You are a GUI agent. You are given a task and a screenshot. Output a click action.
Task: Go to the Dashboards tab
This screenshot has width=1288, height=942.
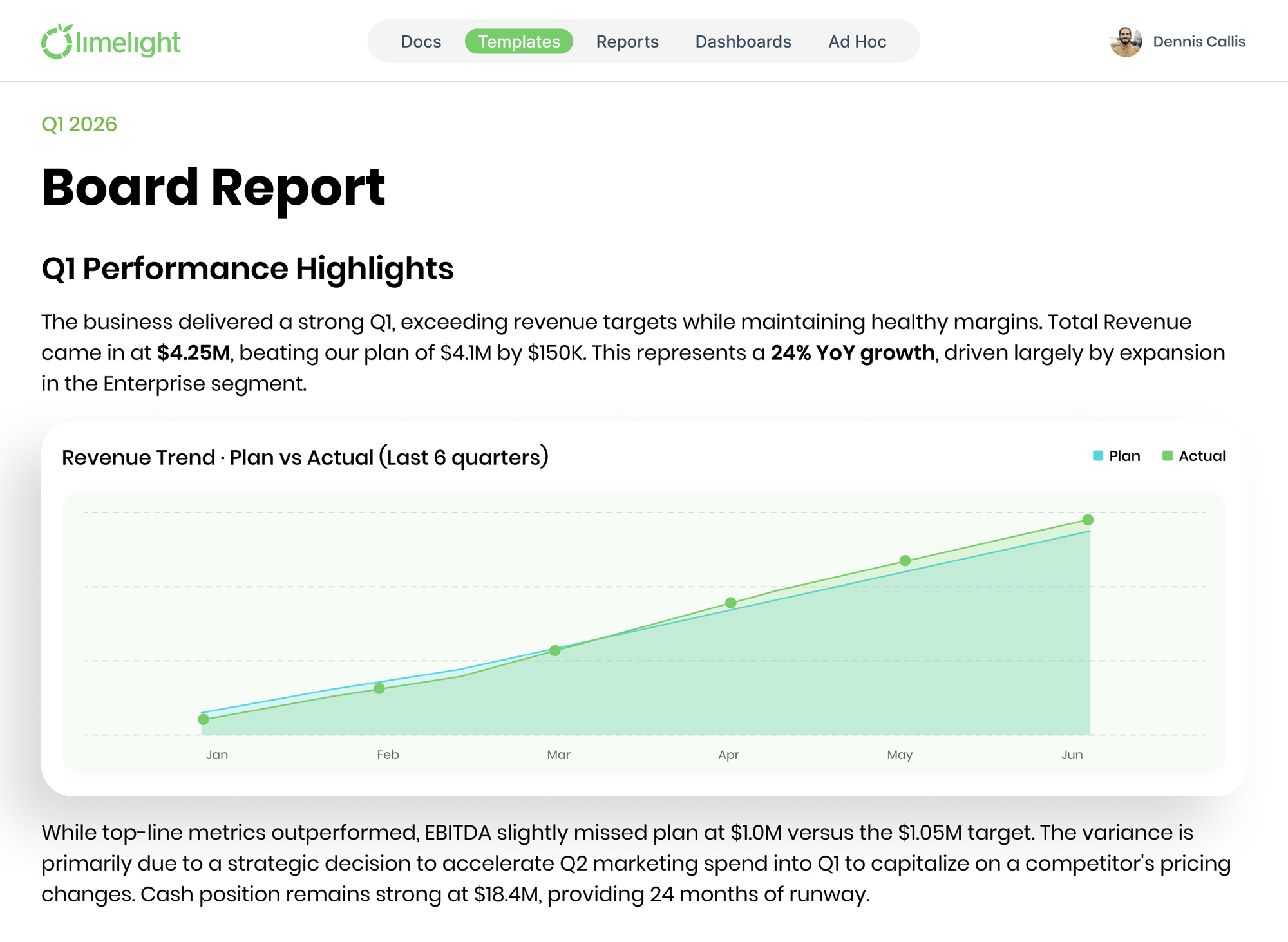743,42
